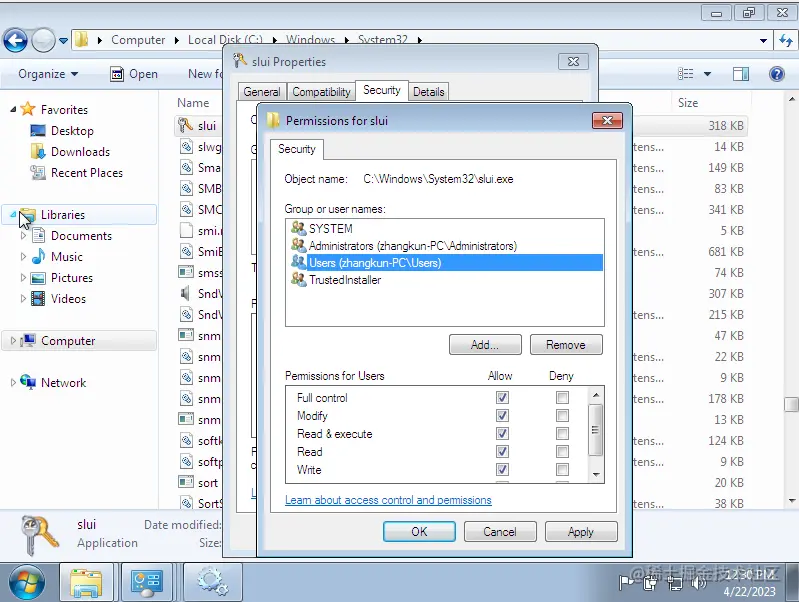The width and height of the screenshot is (799, 602).
Task: Uncheck Allow for Read & execute
Action: 502,433
